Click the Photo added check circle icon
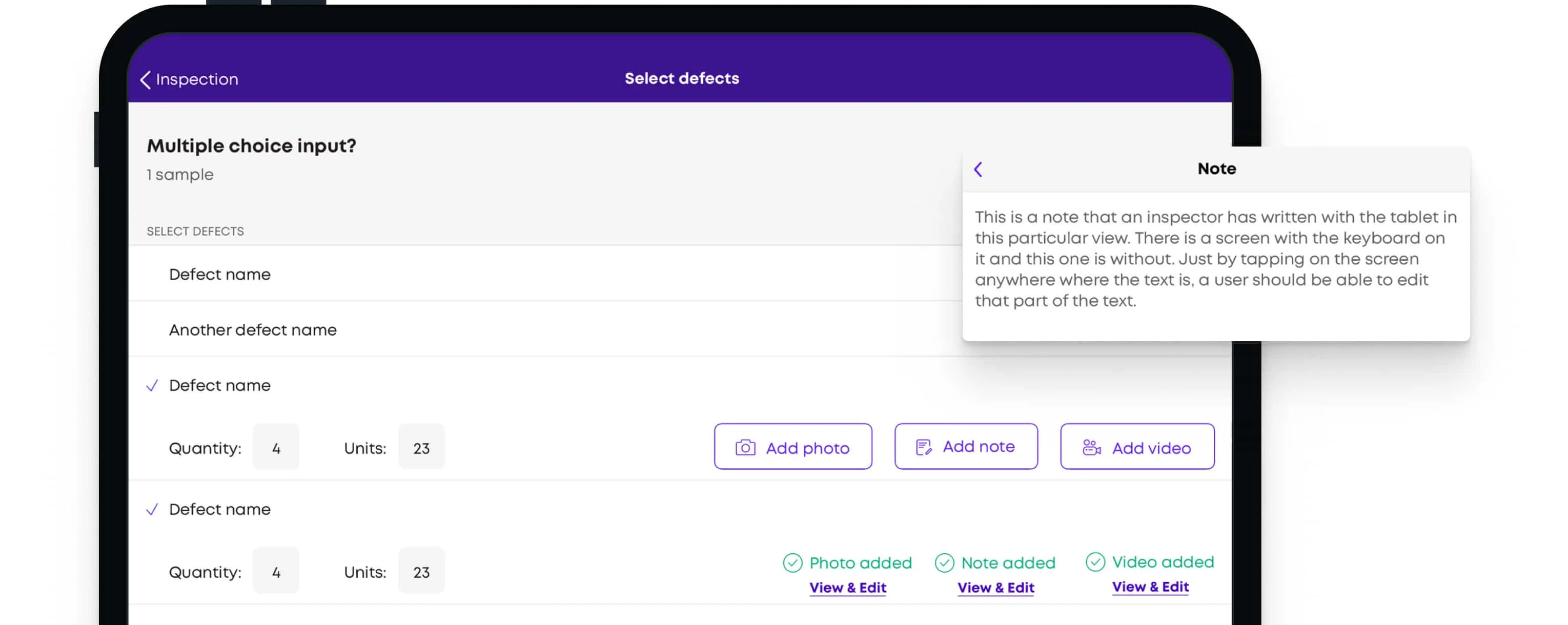This screenshot has height=625, width=1568. coord(792,563)
